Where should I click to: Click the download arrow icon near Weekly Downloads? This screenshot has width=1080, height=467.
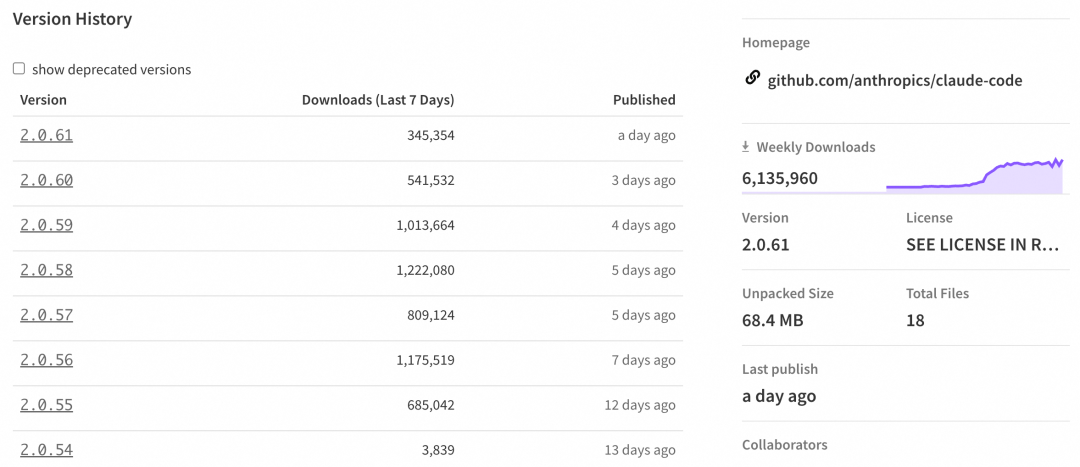coord(745,147)
